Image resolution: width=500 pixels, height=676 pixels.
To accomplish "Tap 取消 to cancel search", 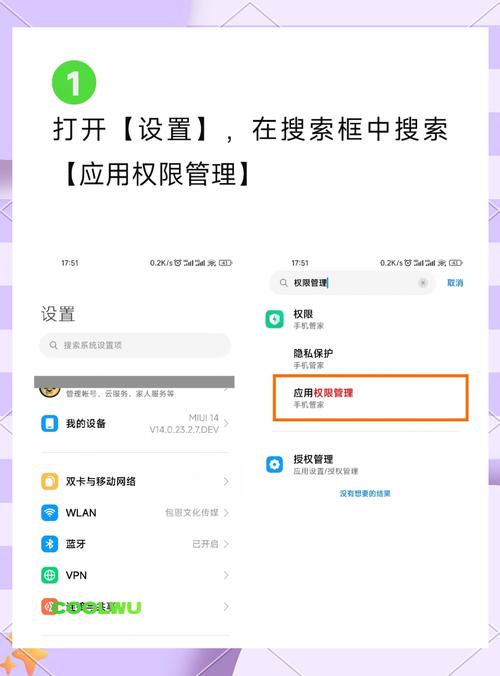I will [455, 283].
